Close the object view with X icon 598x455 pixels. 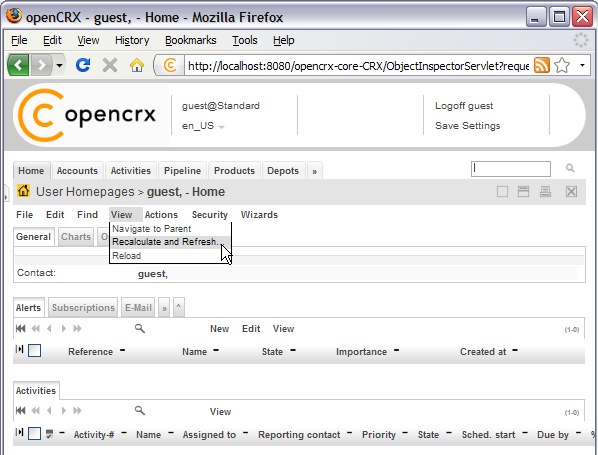click(x=571, y=191)
